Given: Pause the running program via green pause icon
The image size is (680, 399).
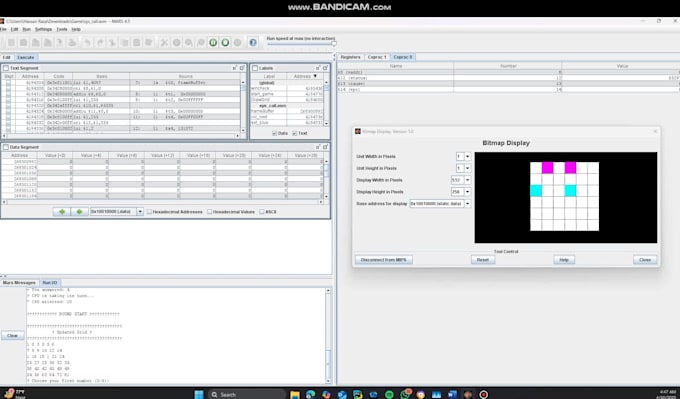Looking at the screenshot, I should 213,43.
